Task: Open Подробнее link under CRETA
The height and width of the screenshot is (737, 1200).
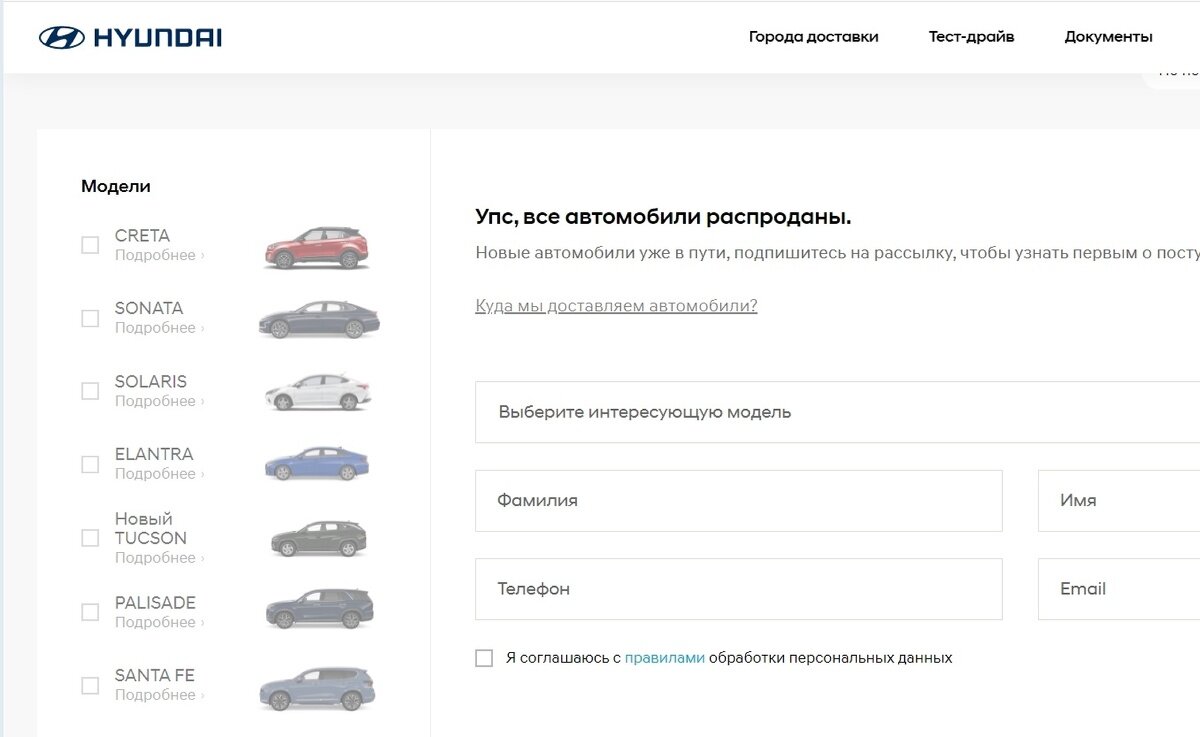Action: pyautogui.click(x=159, y=255)
